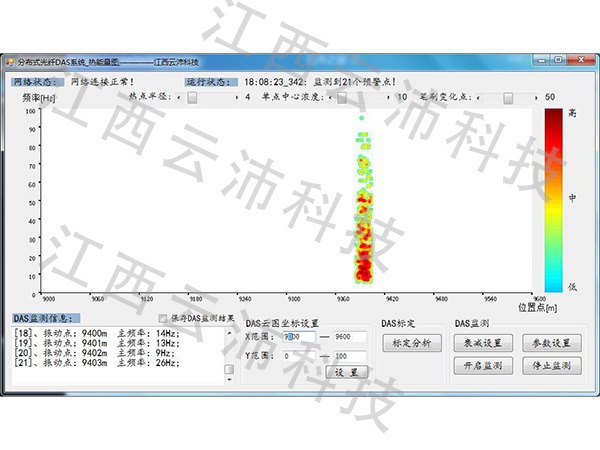Click left arrow of 笔刷变化点 slider
The width and height of the screenshot is (600, 450).
(478, 98)
